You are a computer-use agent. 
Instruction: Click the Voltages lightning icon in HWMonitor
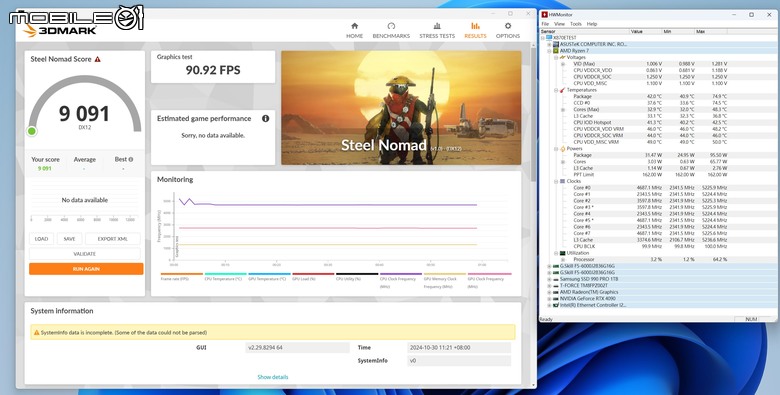[x=563, y=57]
